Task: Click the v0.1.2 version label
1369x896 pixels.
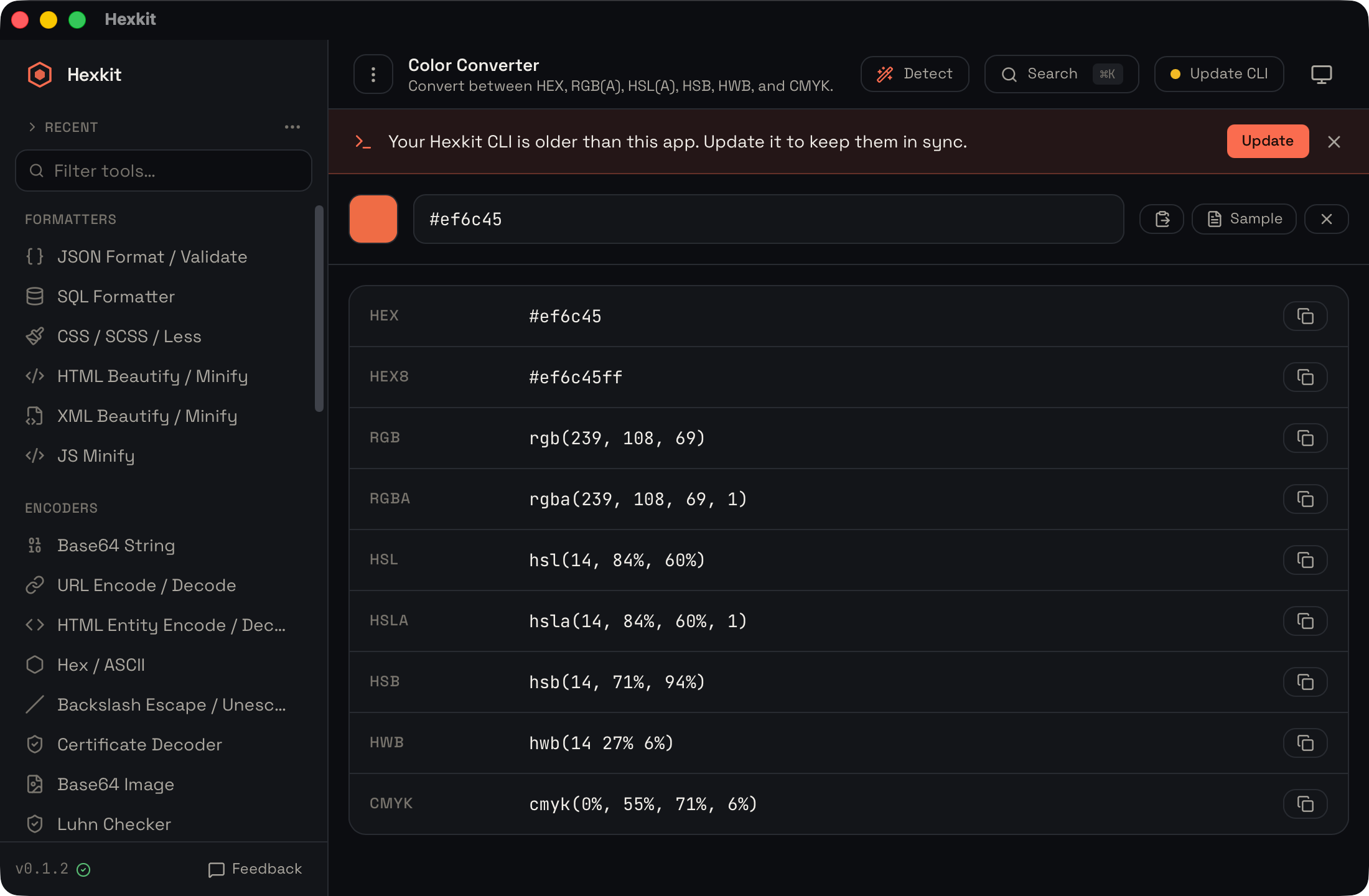Action: point(42,869)
